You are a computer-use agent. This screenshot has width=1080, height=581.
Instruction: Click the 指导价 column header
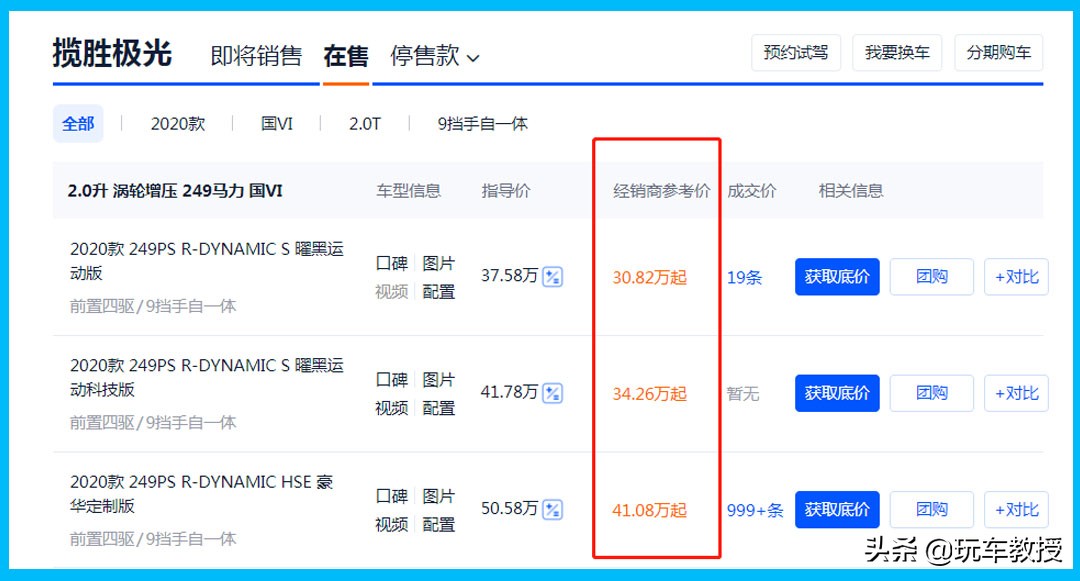pos(506,191)
